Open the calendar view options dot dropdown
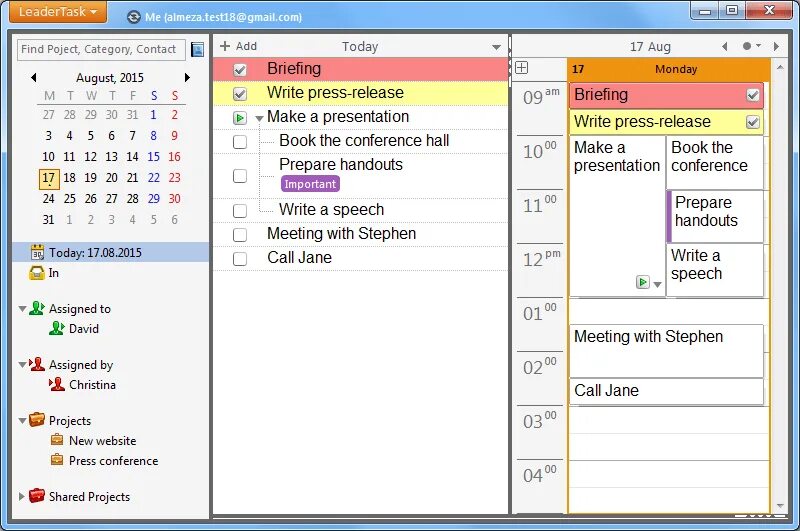 752,46
